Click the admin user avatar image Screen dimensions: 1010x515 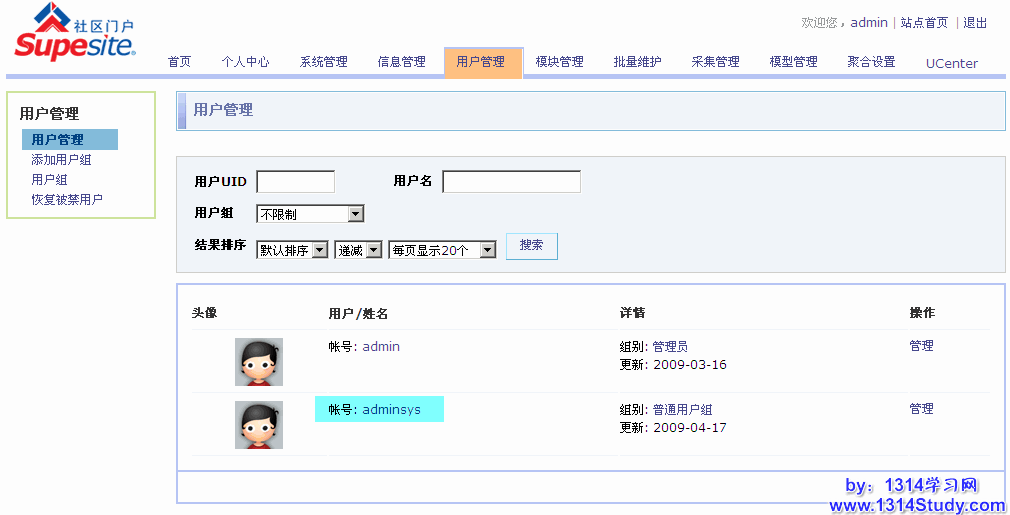tap(258, 362)
